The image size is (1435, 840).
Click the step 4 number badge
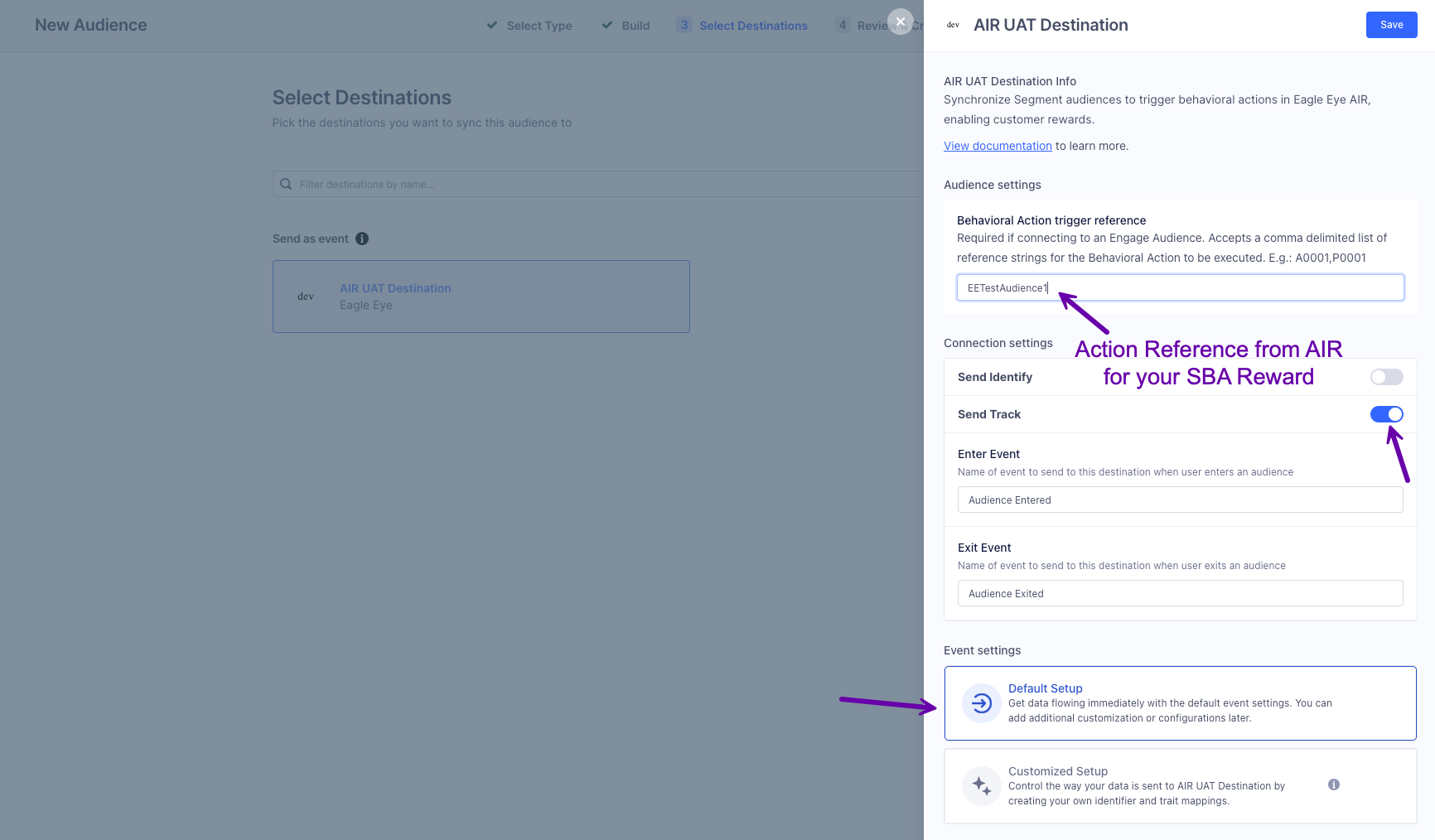(843, 25)
